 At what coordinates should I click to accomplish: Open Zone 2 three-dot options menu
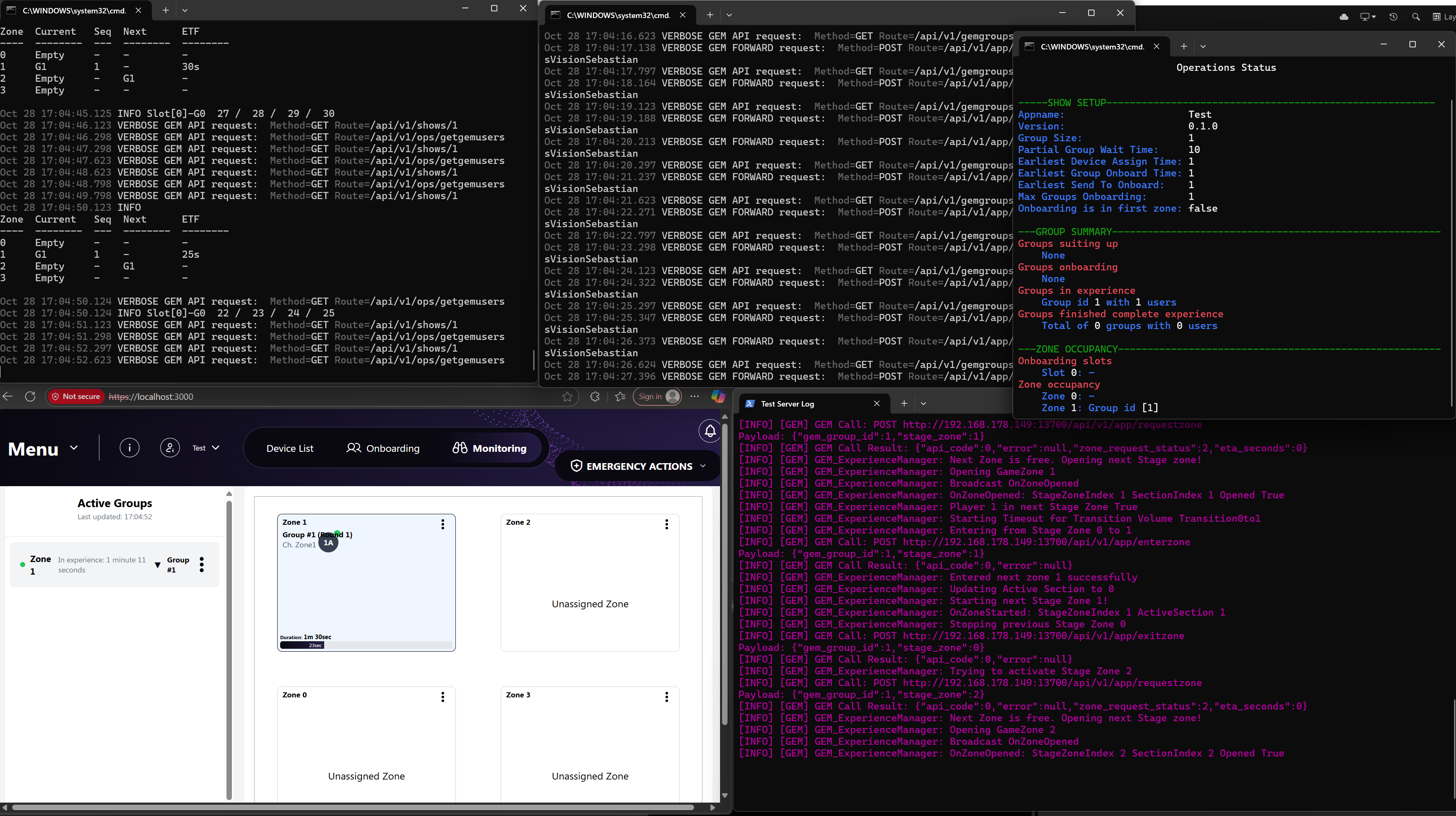[x=666, y=524]
